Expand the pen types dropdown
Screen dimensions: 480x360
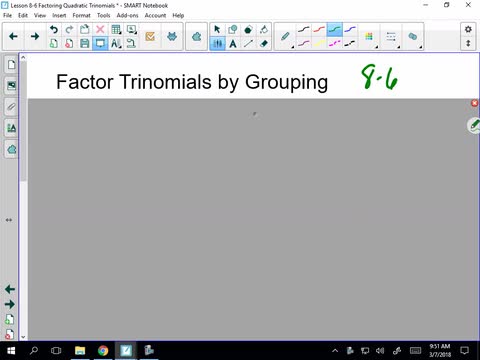click(286, 37)
